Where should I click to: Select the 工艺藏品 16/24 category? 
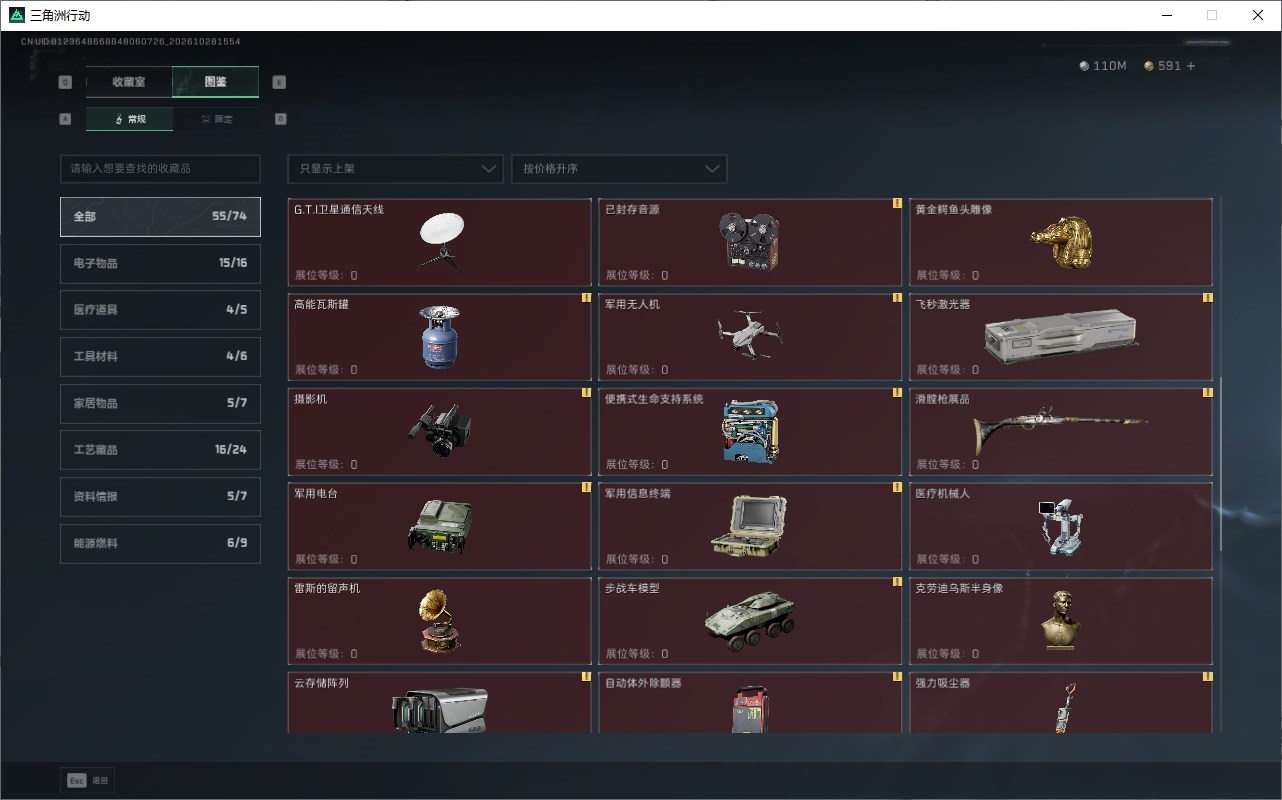point(160,450)
